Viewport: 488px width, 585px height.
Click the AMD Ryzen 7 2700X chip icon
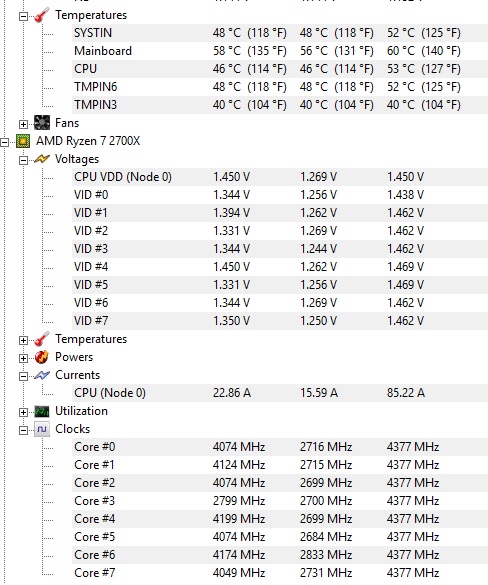click(23, 141)
